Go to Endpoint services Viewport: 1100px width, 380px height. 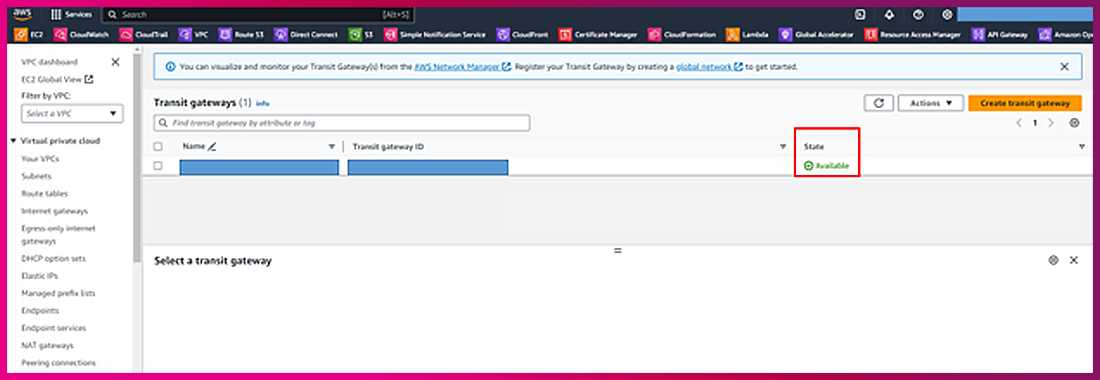pyautogui.click(x=54, y=328)
